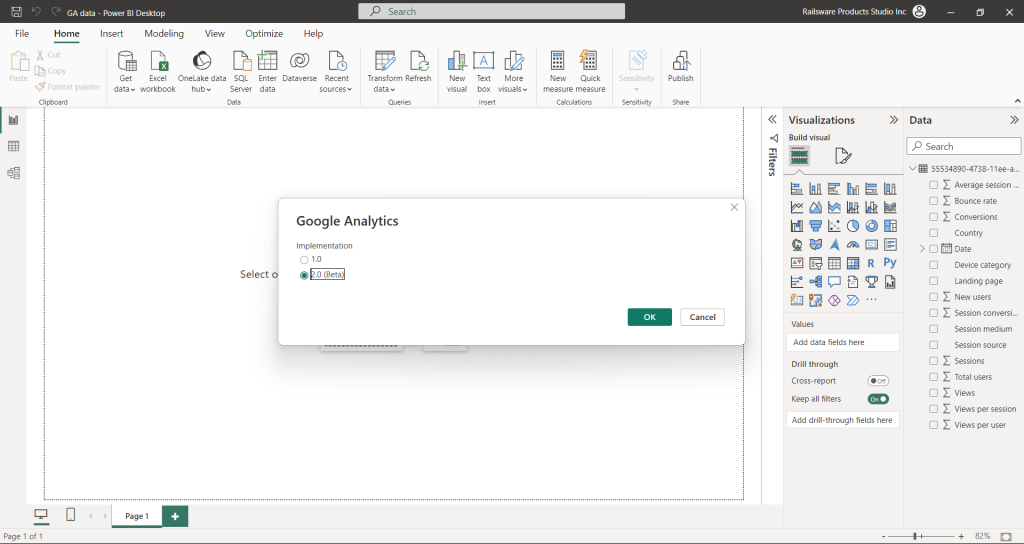Open the Format visual pane icon
The image size is (1024, 544).
(x=842, y=156)
